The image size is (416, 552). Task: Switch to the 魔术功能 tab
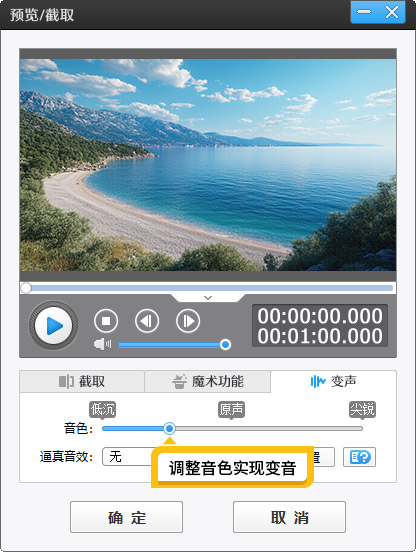pos(208,381)
